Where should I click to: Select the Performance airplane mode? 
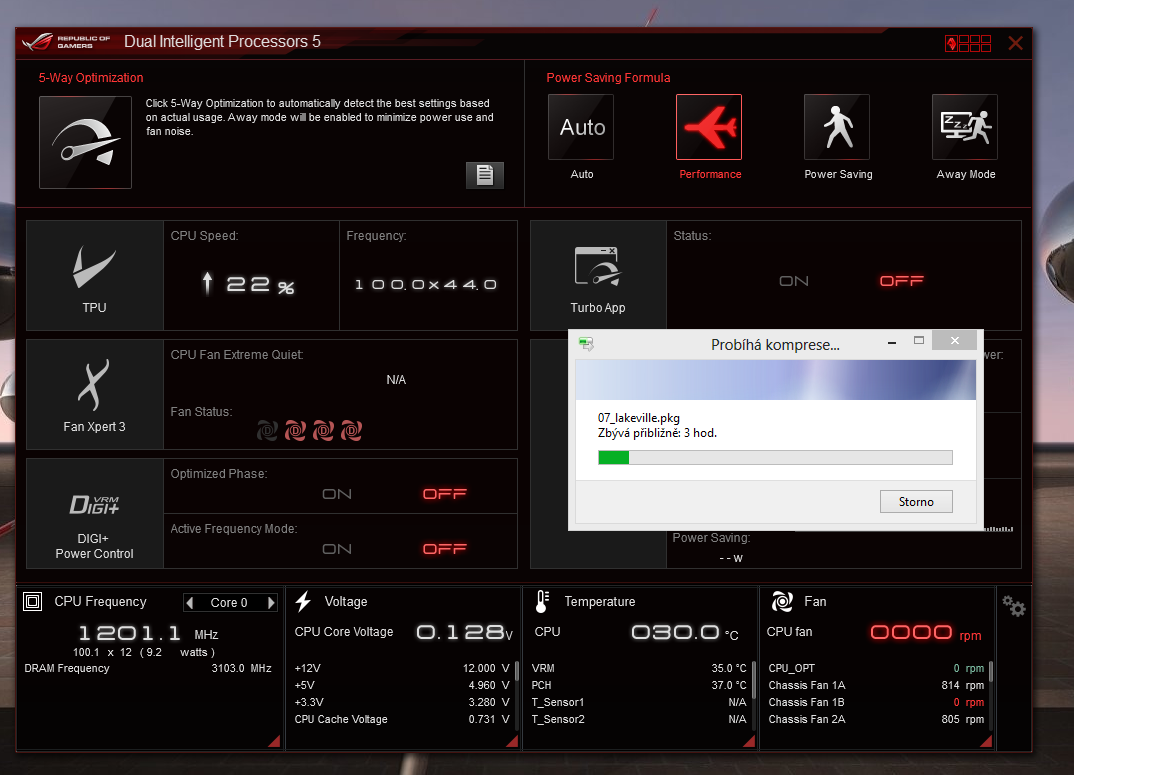coord(709,128)
